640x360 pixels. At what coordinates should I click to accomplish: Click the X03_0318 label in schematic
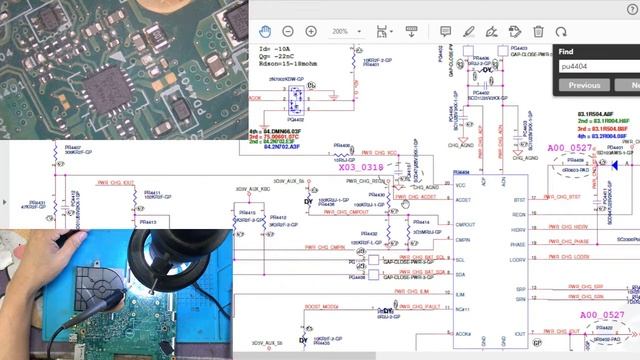tap(361, 167)
